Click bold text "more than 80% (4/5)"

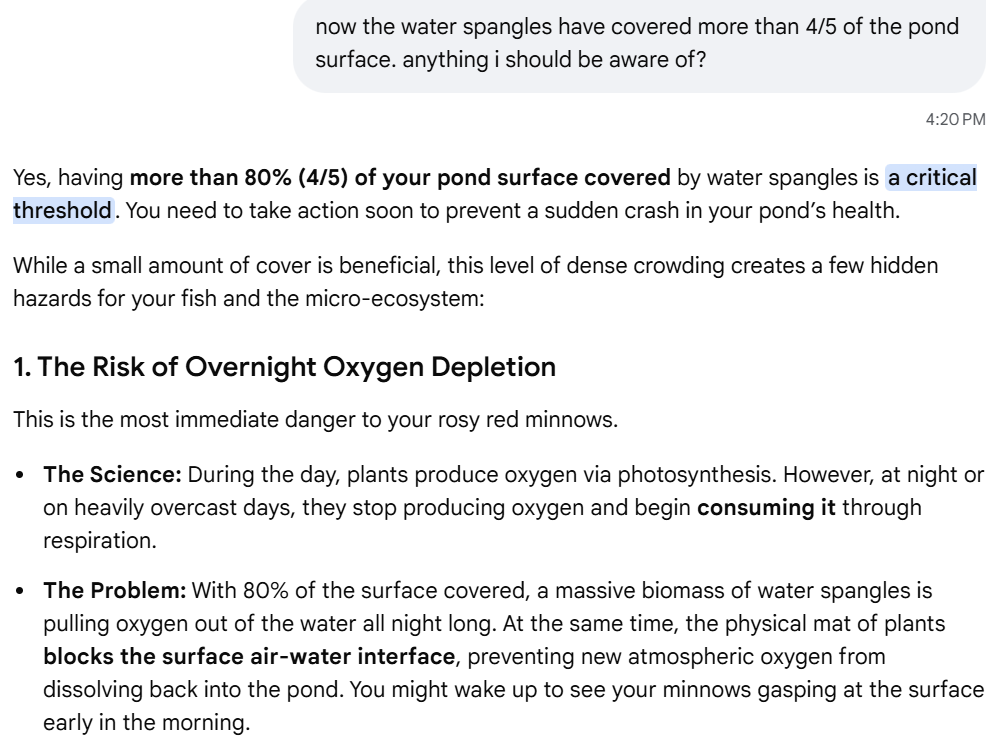[239, 178]
